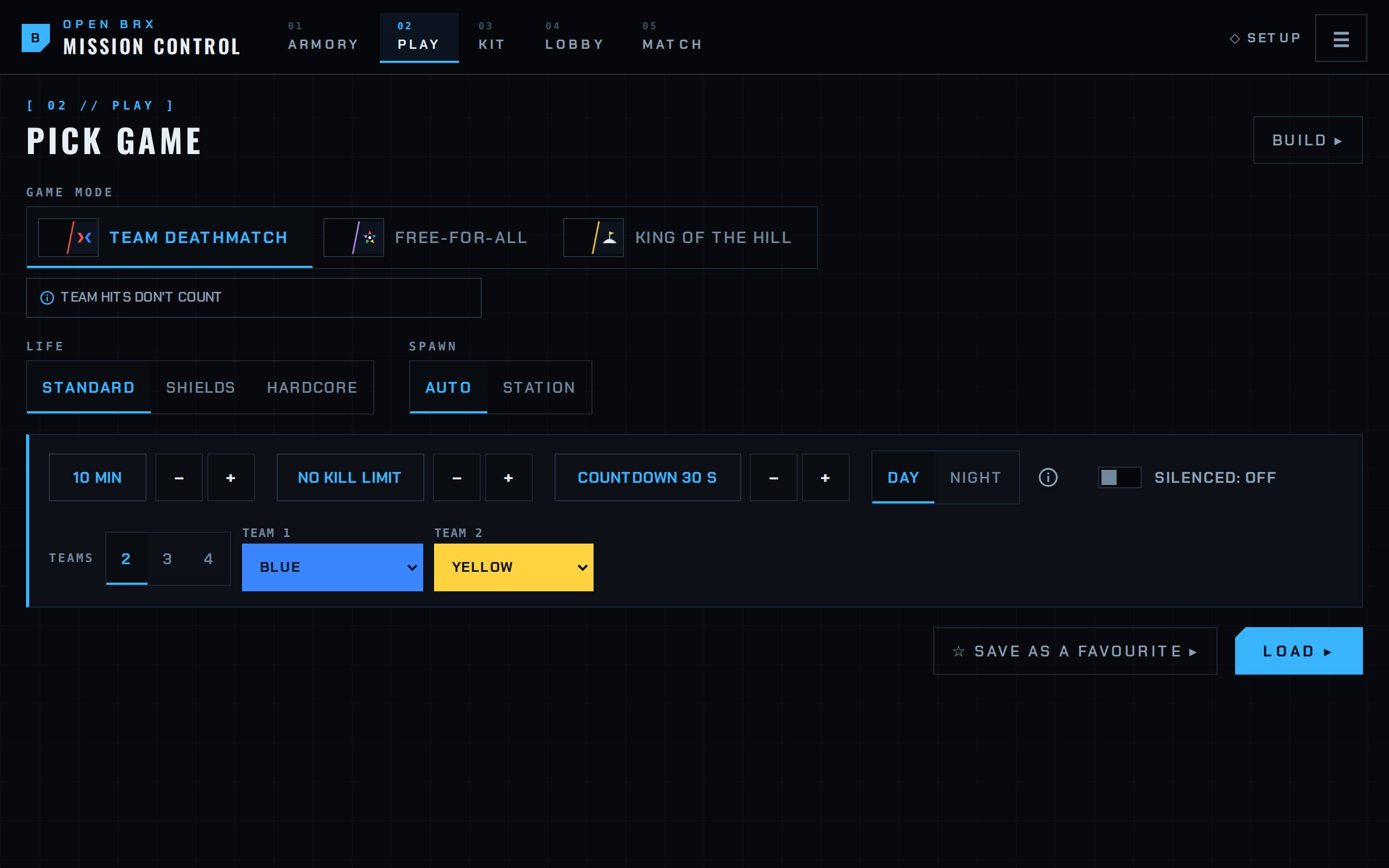Click the Countdown 30 S display
Screen dimensions: 1389x868
(x=647, y=477)
